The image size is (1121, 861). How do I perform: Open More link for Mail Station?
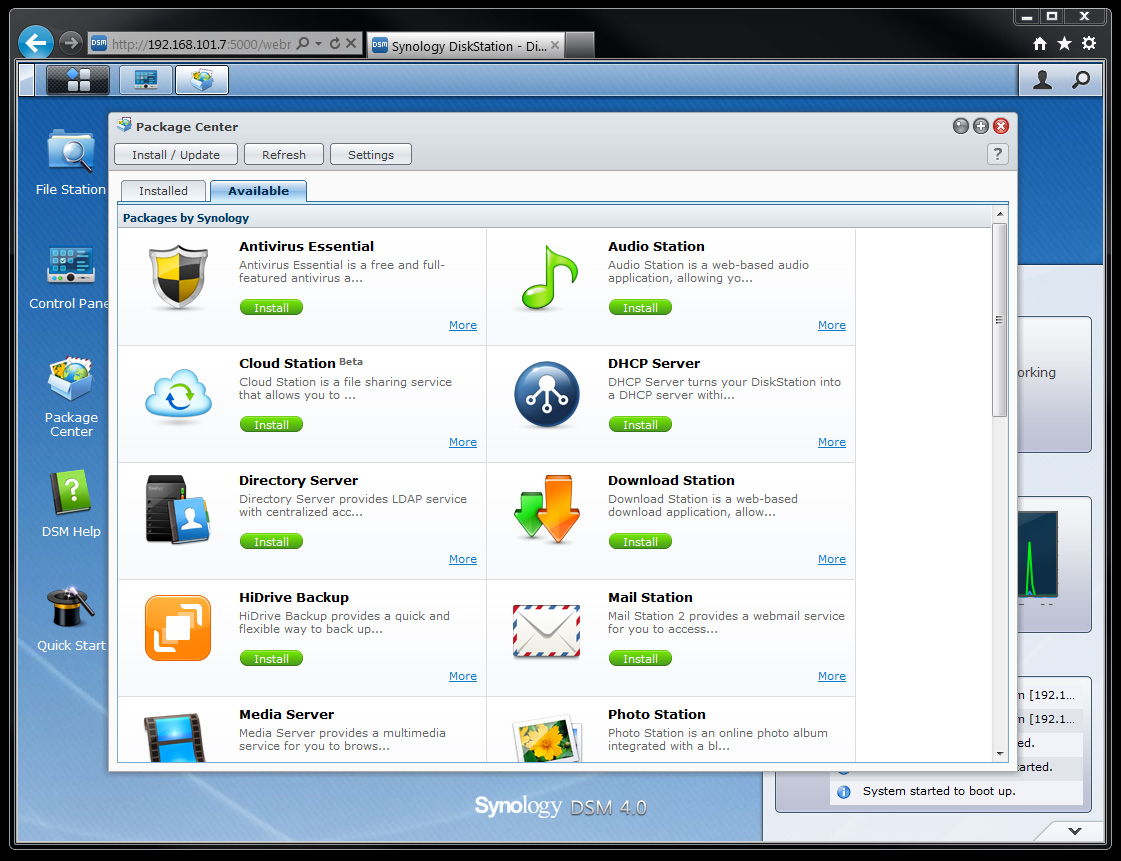point(831,676)
